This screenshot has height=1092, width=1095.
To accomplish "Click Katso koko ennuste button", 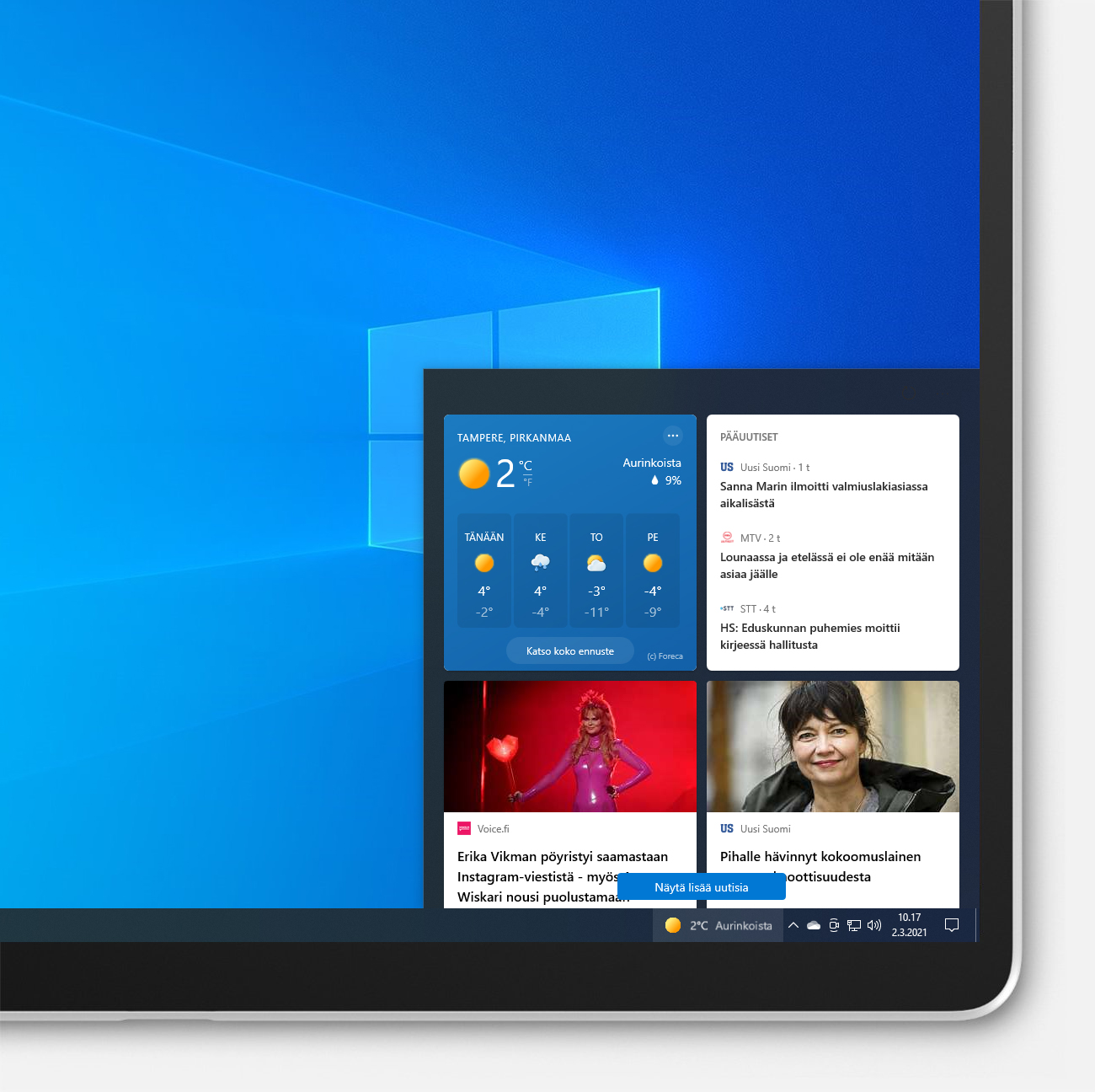I will click(569, 650).
